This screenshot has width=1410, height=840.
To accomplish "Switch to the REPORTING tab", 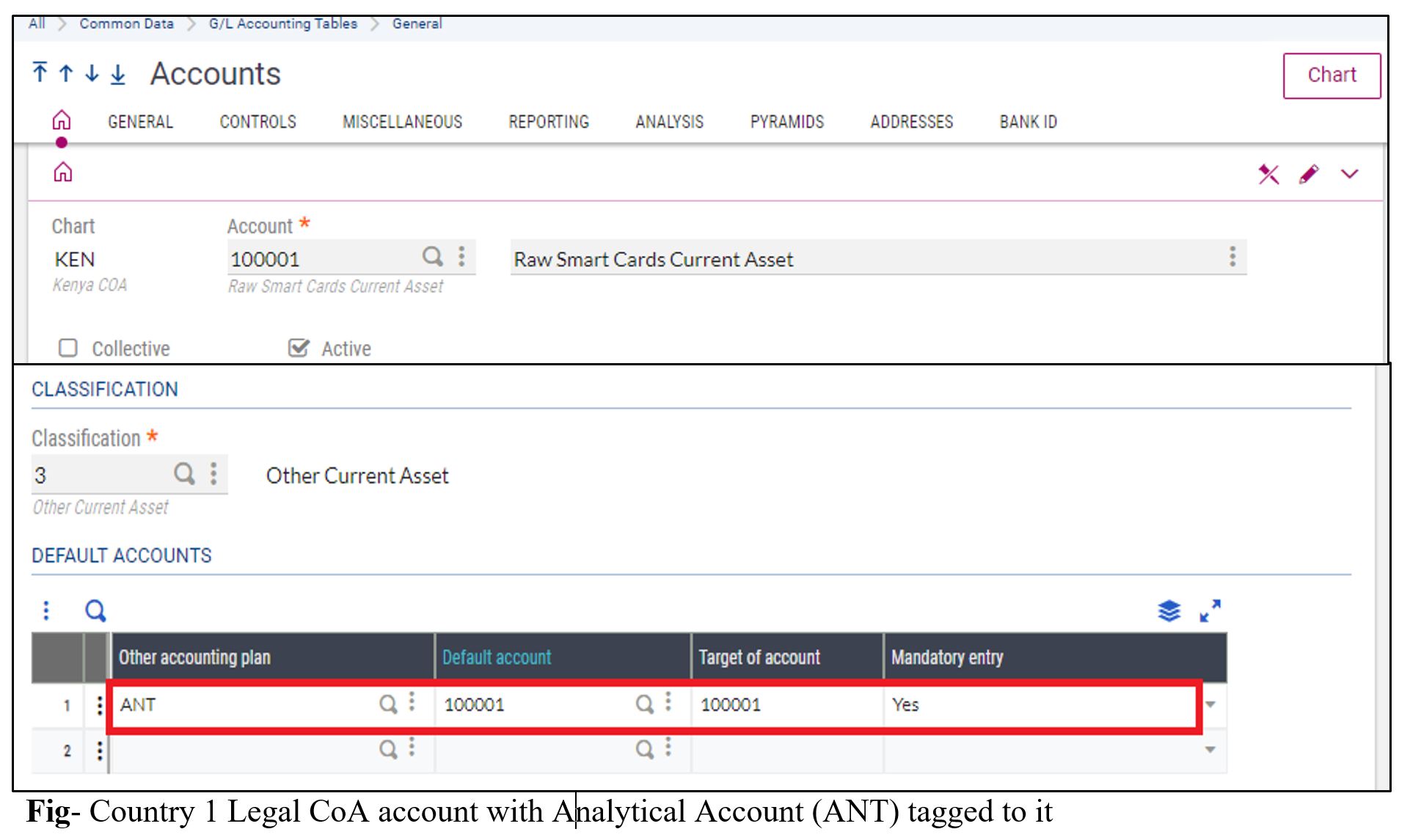I will pyautogui.click(x=549, y=122).
